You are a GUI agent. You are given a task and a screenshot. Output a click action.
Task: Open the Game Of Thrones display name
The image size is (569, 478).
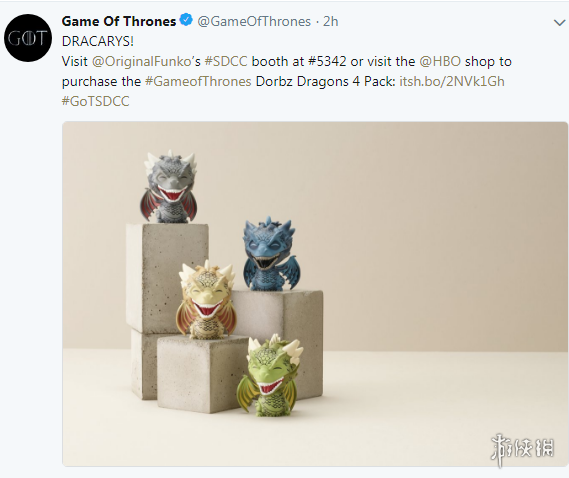point(119,21)
